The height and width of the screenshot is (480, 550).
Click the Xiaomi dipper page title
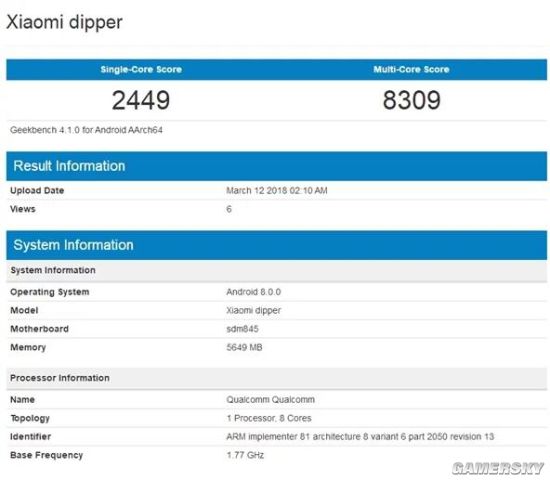pos(65,23)
